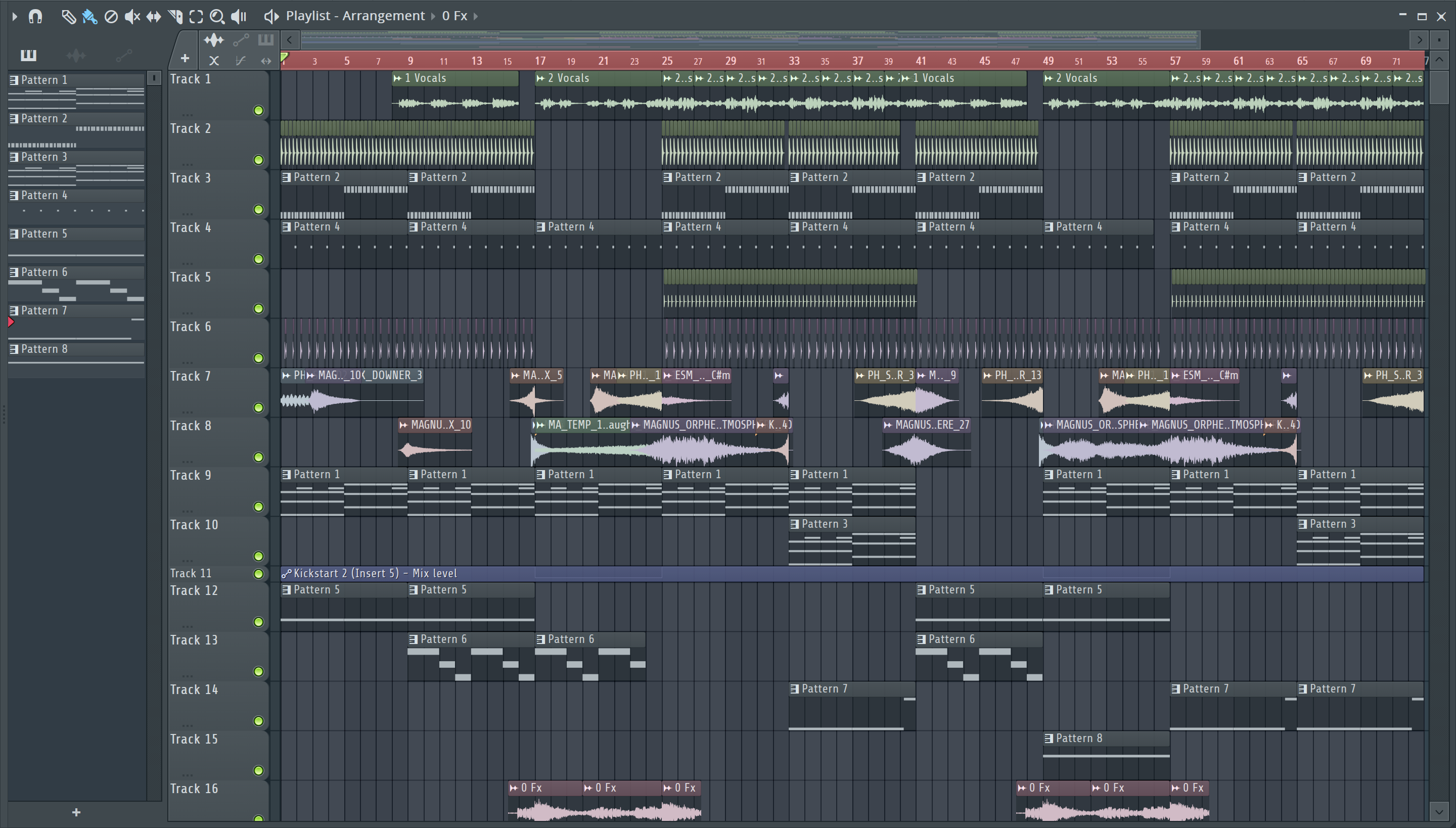Viewport: 1456px width, 828px height.
Task: Select Pattern 1 in the picker
Action: click(x=76, y=91)
